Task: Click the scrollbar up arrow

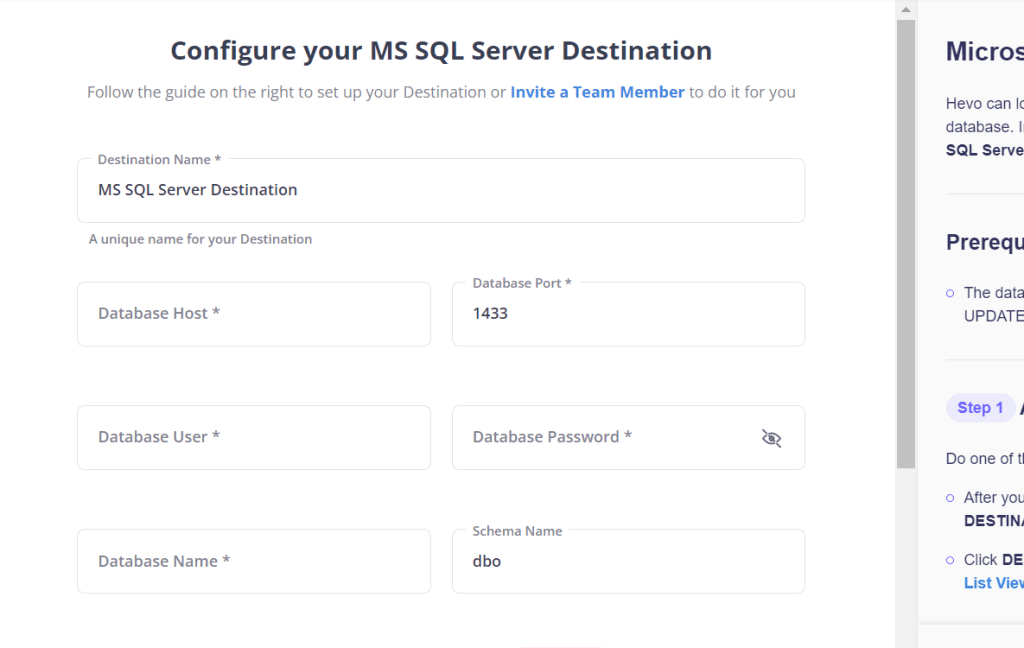Action: pos(906,9)
